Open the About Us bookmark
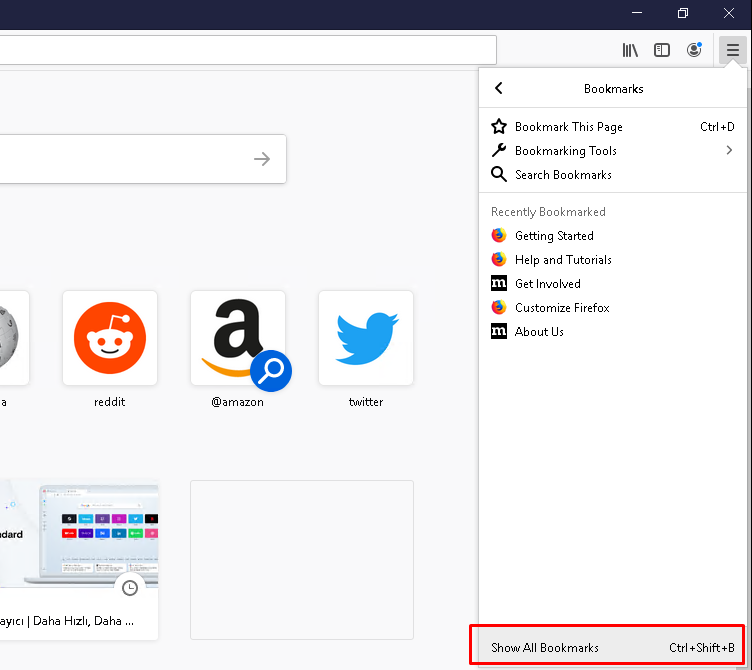The width and height of the screenshot is (752, 670). 613,331
